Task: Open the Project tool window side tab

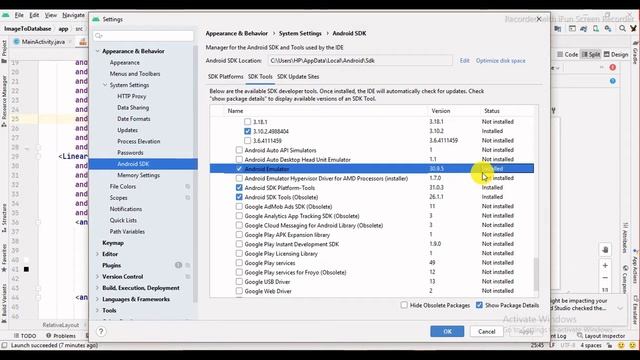Action: [x=4, y=51]
